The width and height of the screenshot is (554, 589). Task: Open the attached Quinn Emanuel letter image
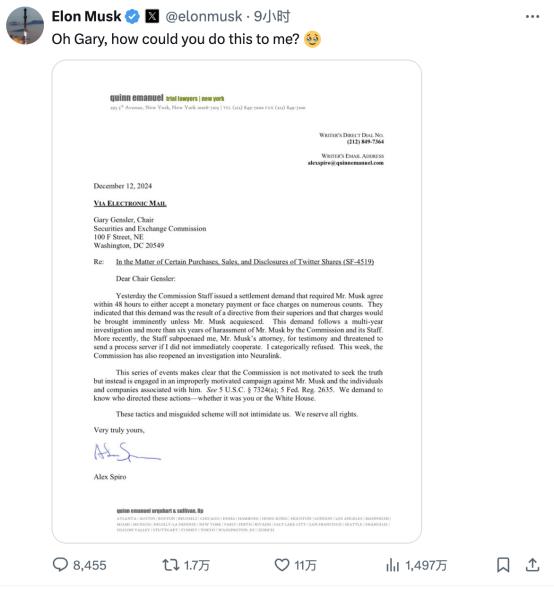[237, 301]
